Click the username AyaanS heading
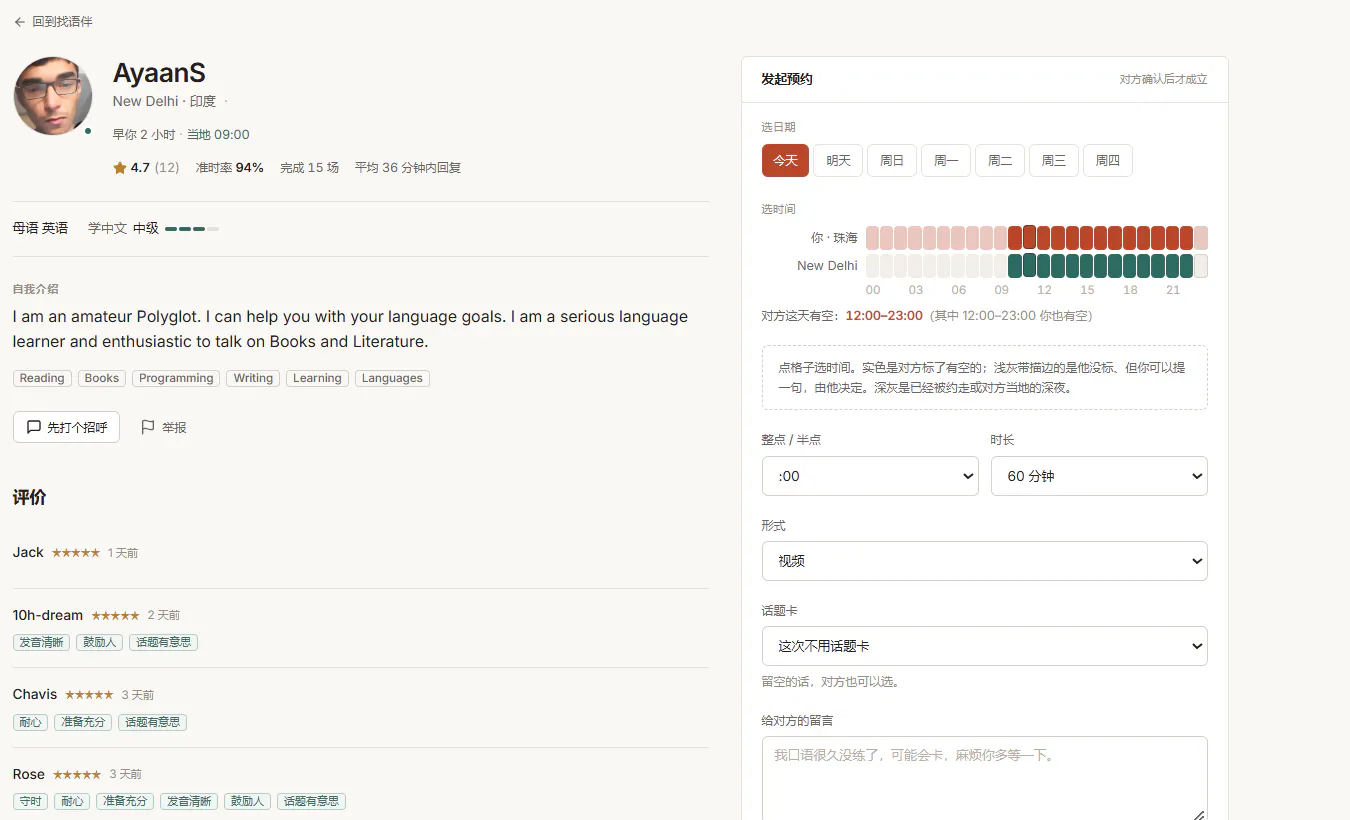 [x=159, y=73]
